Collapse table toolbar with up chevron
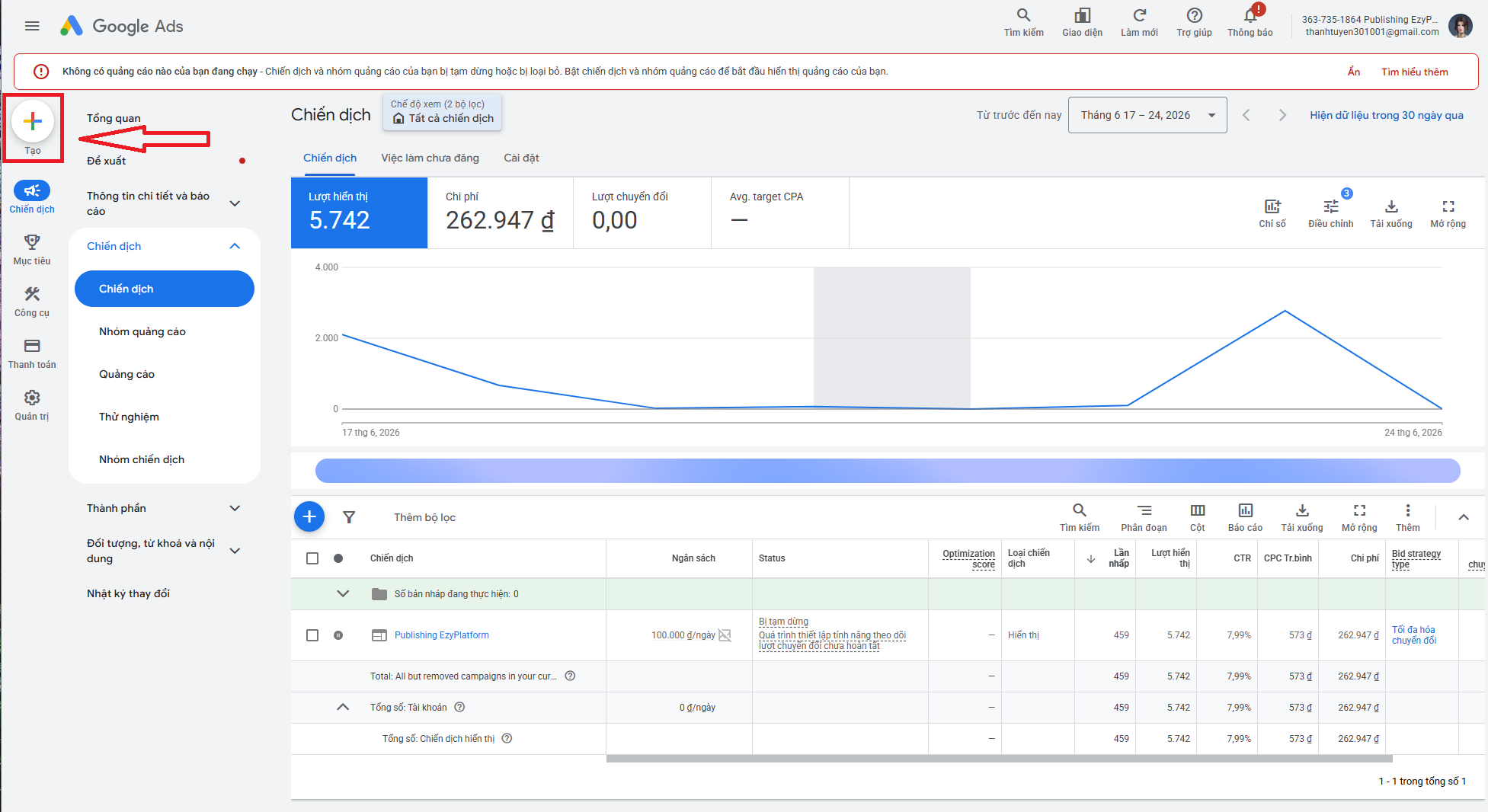Viewport: 1488px width, 812px height. pyautogui.click(x=1464, y=517)
